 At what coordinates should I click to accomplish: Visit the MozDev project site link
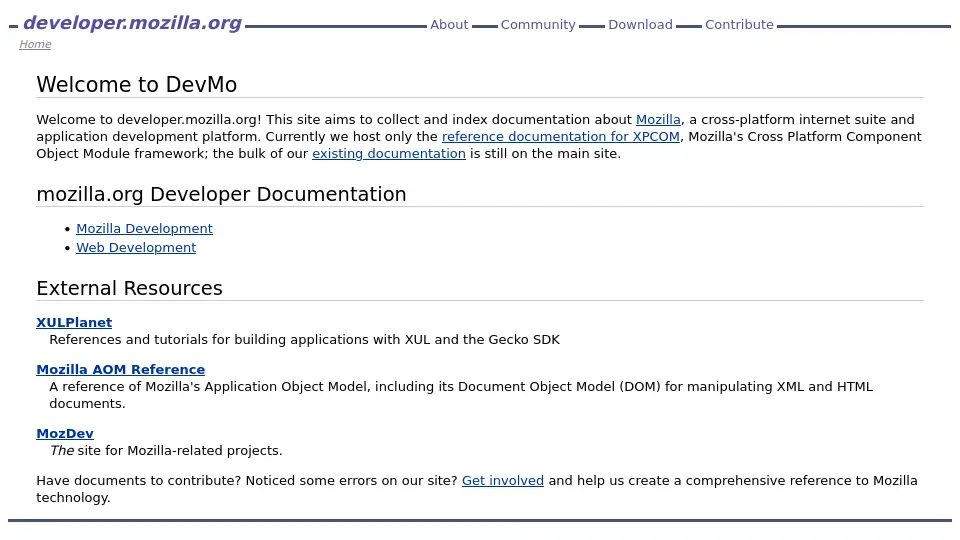click(x=65, y=434)
